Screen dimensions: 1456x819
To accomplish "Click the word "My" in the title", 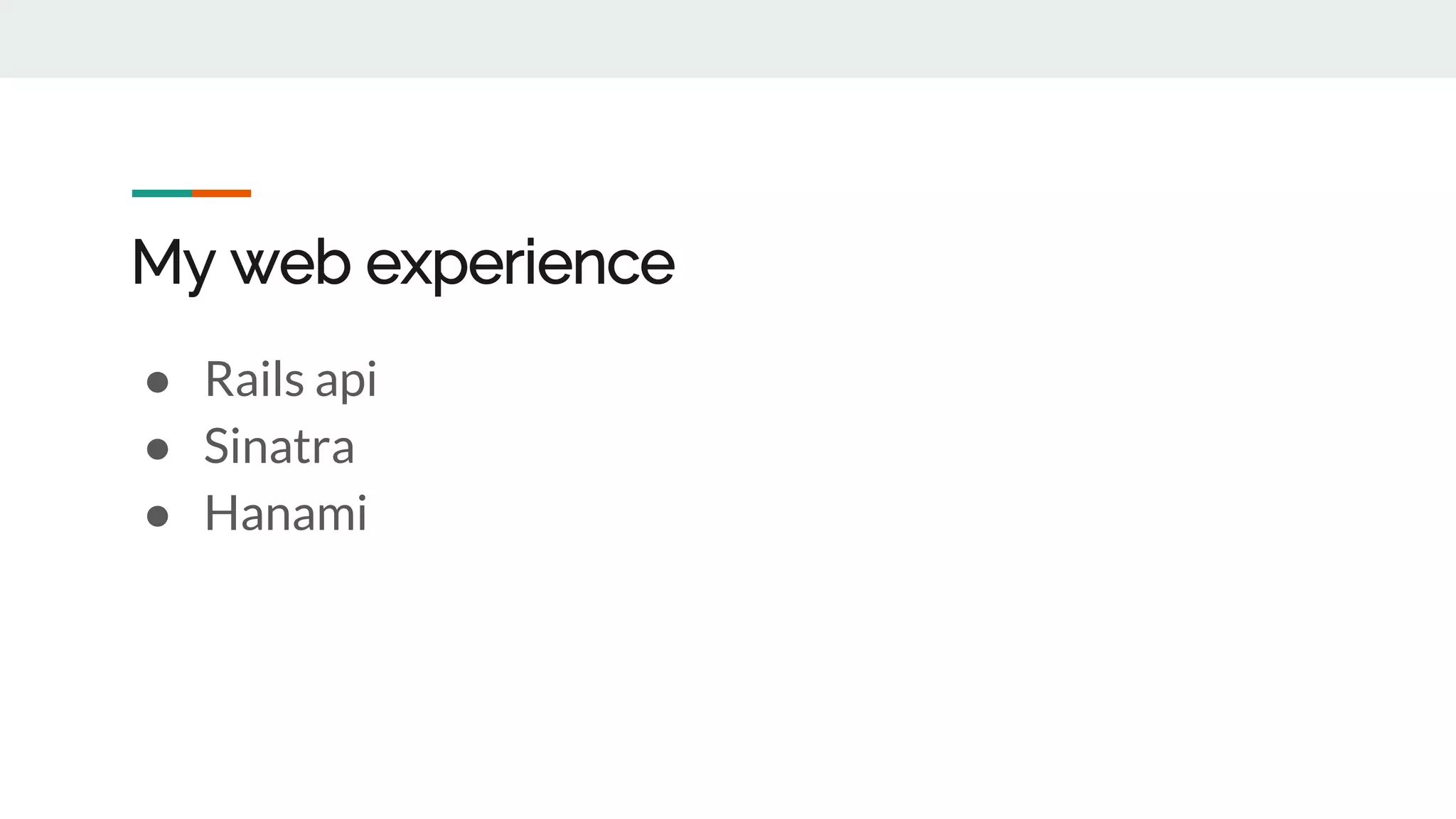I will [x=173, y=265].
